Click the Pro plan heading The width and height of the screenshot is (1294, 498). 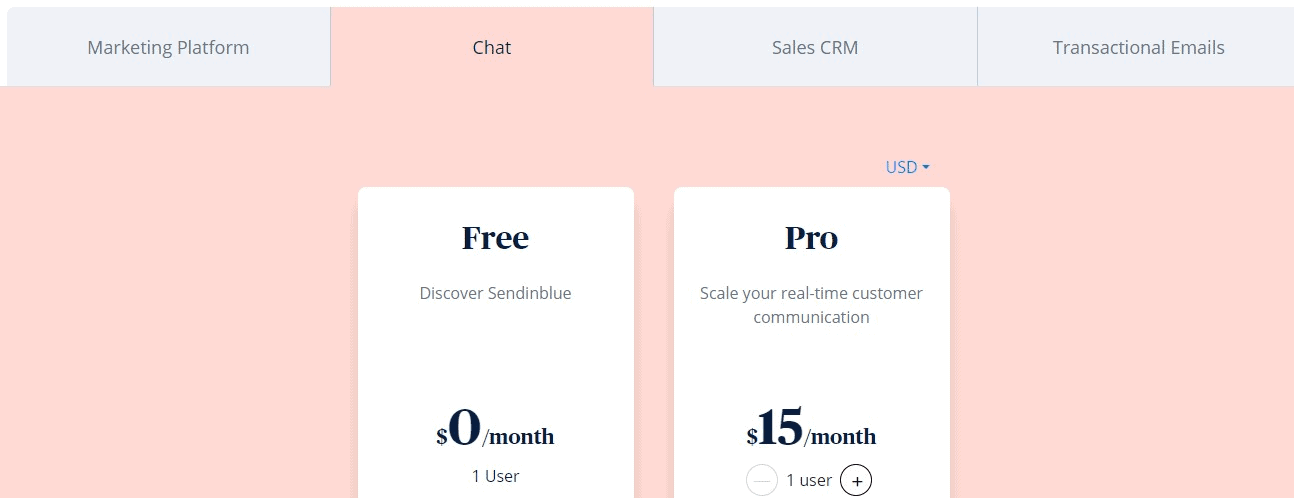click(x=811, y=238)
